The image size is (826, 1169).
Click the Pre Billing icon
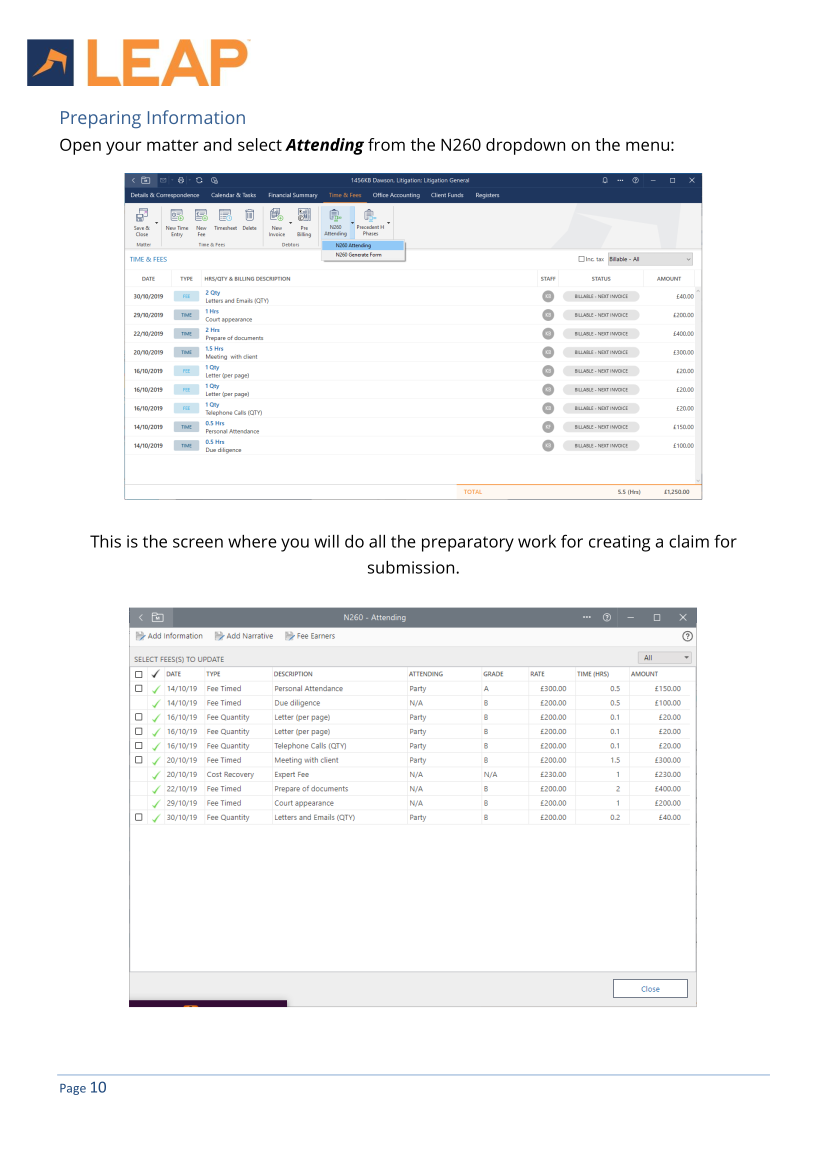(304, 214)
